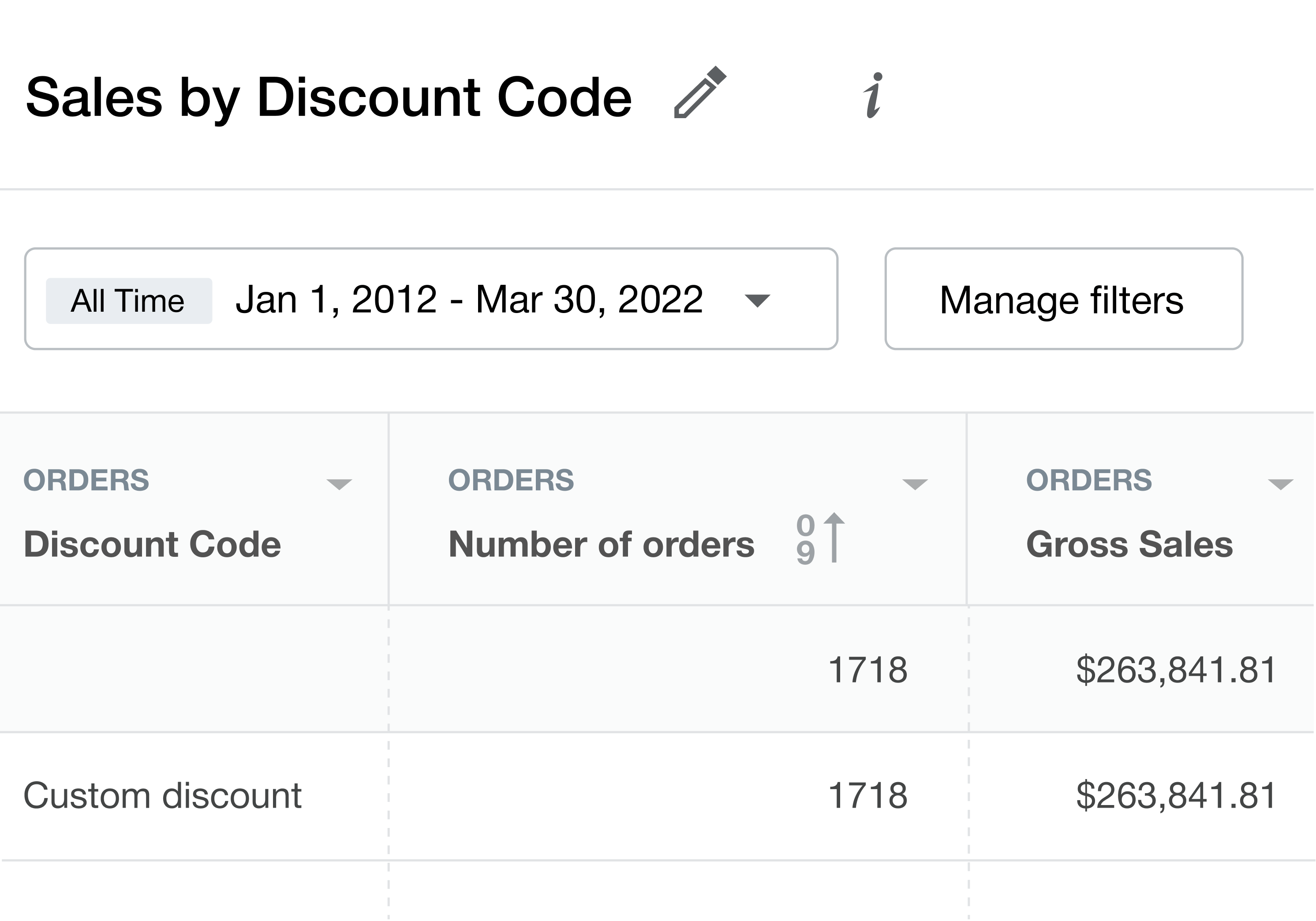1316x921 pixels.
Task: Select the Number of orders column header
Action: (x=599, y=543)
